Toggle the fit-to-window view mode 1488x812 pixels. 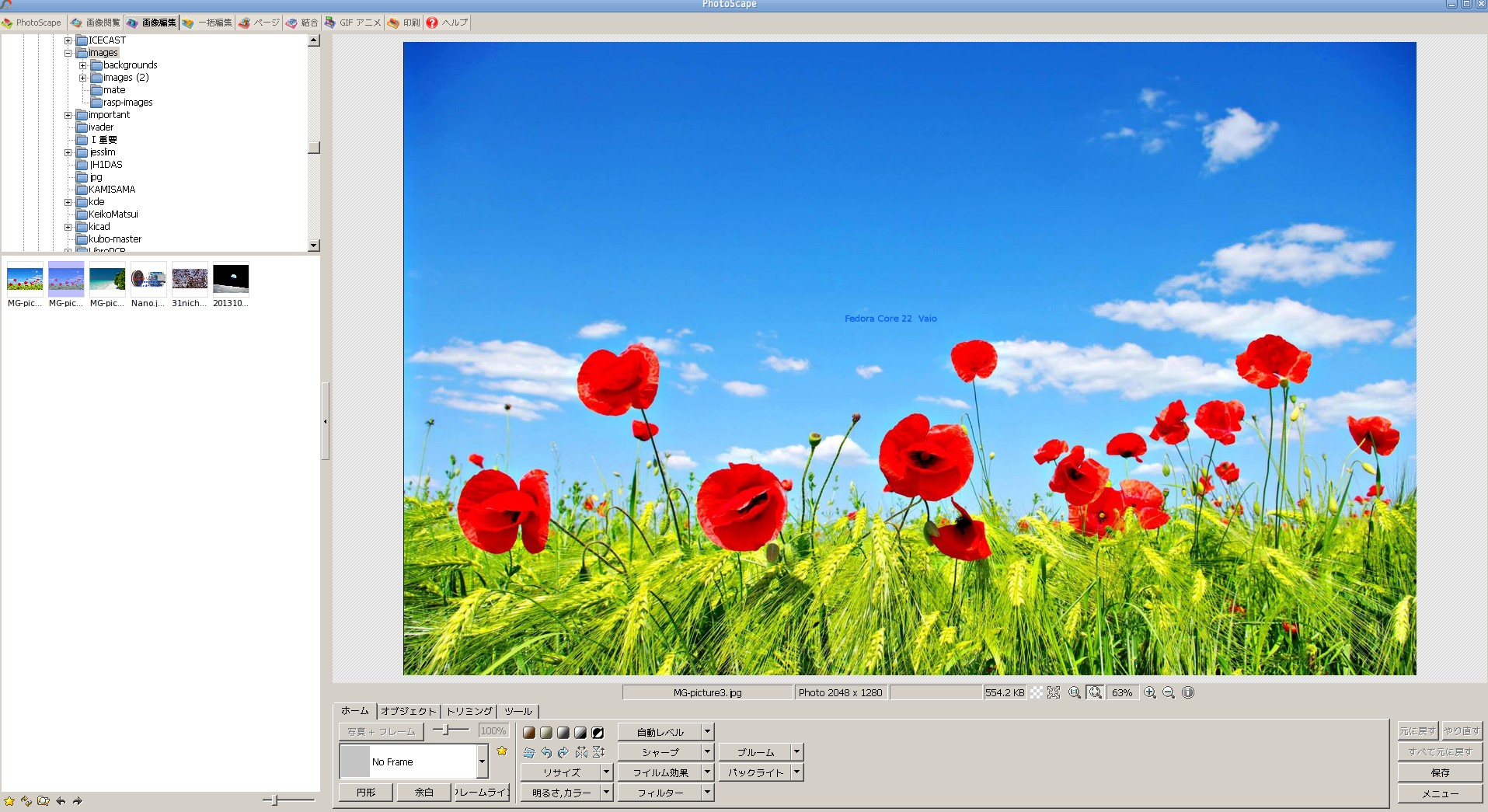[1095, 692]
